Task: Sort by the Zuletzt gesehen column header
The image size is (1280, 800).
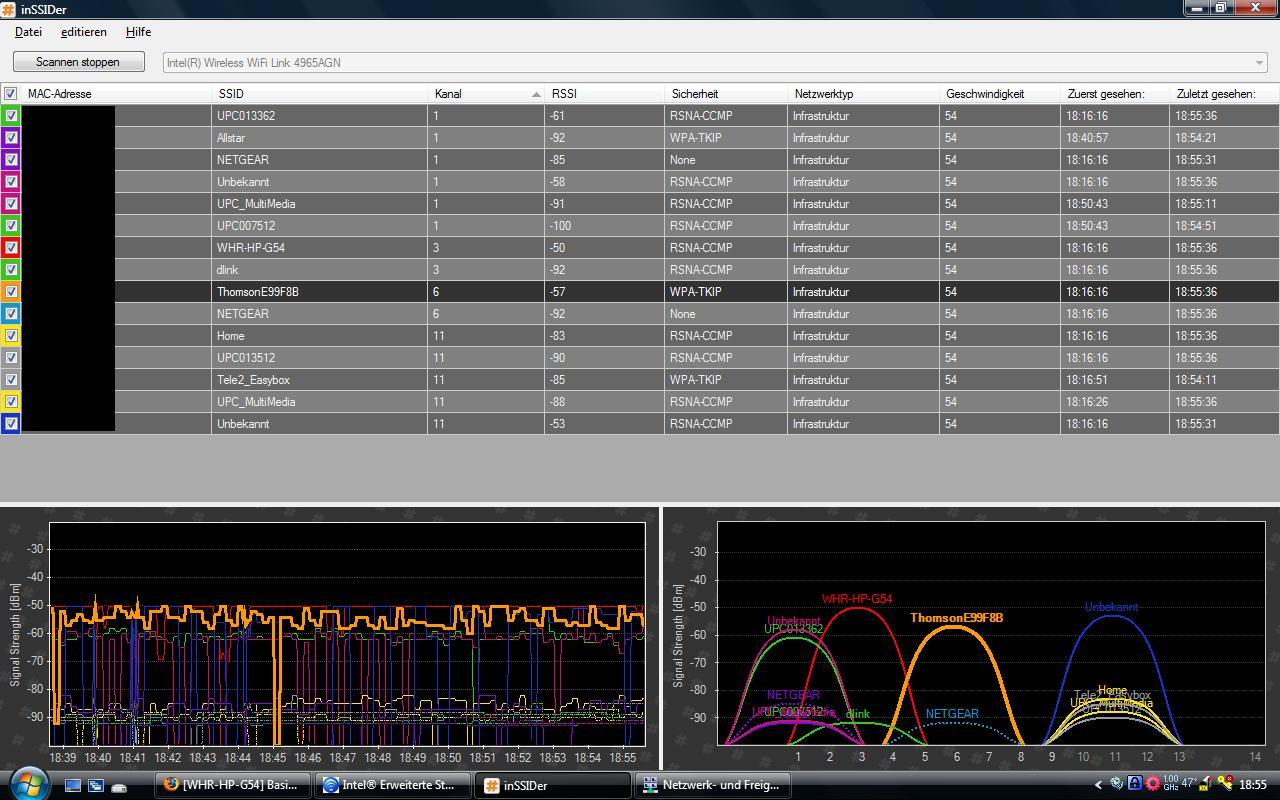Action: tap(1223, 93)
